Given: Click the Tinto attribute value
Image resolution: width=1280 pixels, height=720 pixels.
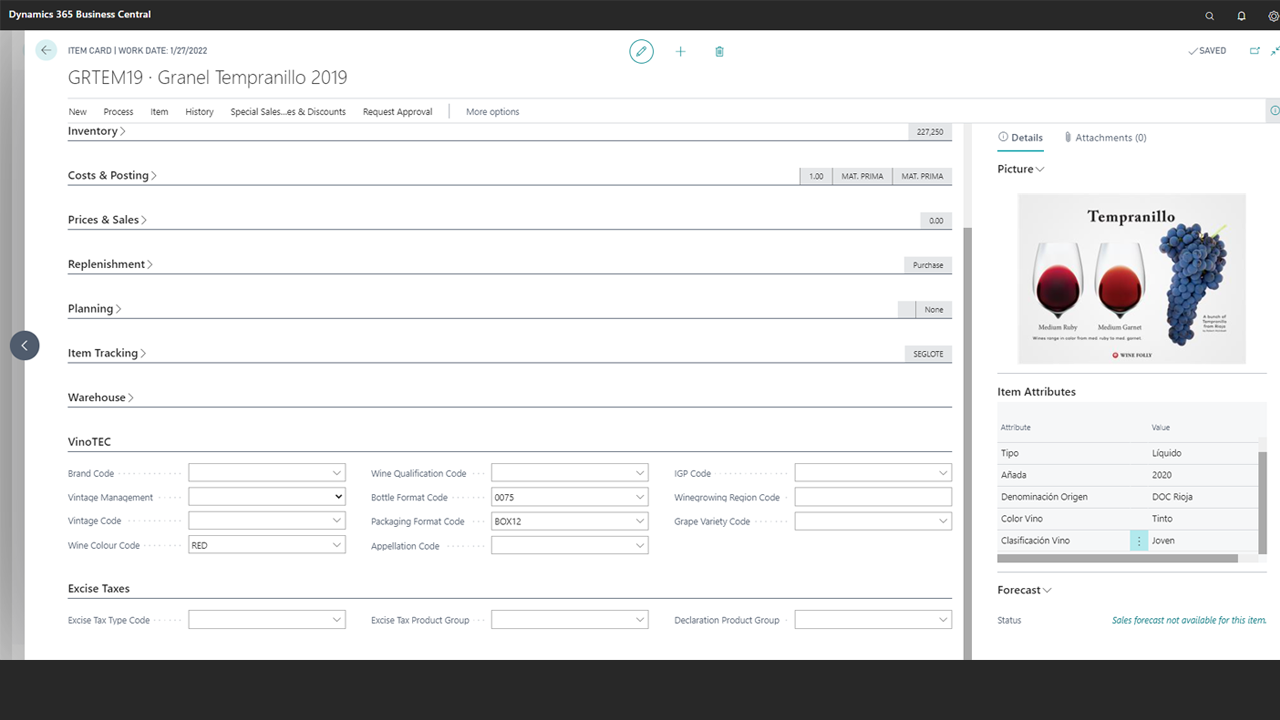Looking at the screenshot, I should 1162,519.
